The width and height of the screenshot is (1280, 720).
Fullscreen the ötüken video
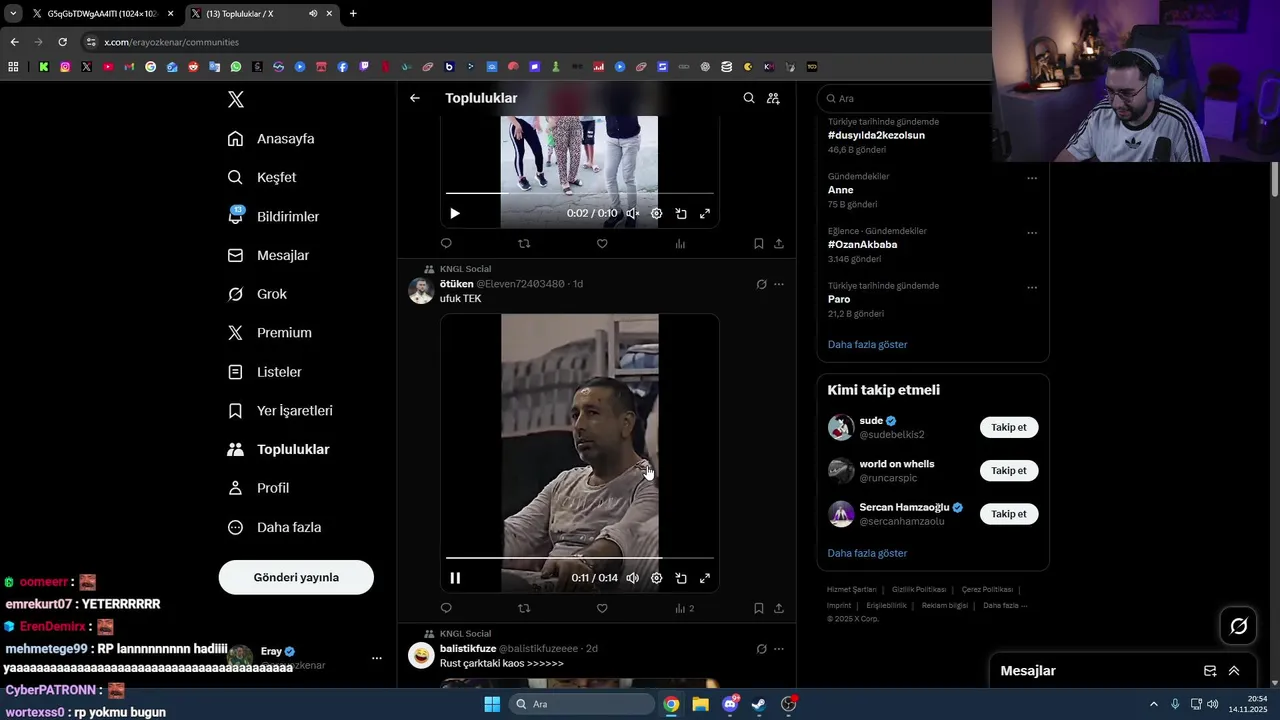[x=705, y=578]
